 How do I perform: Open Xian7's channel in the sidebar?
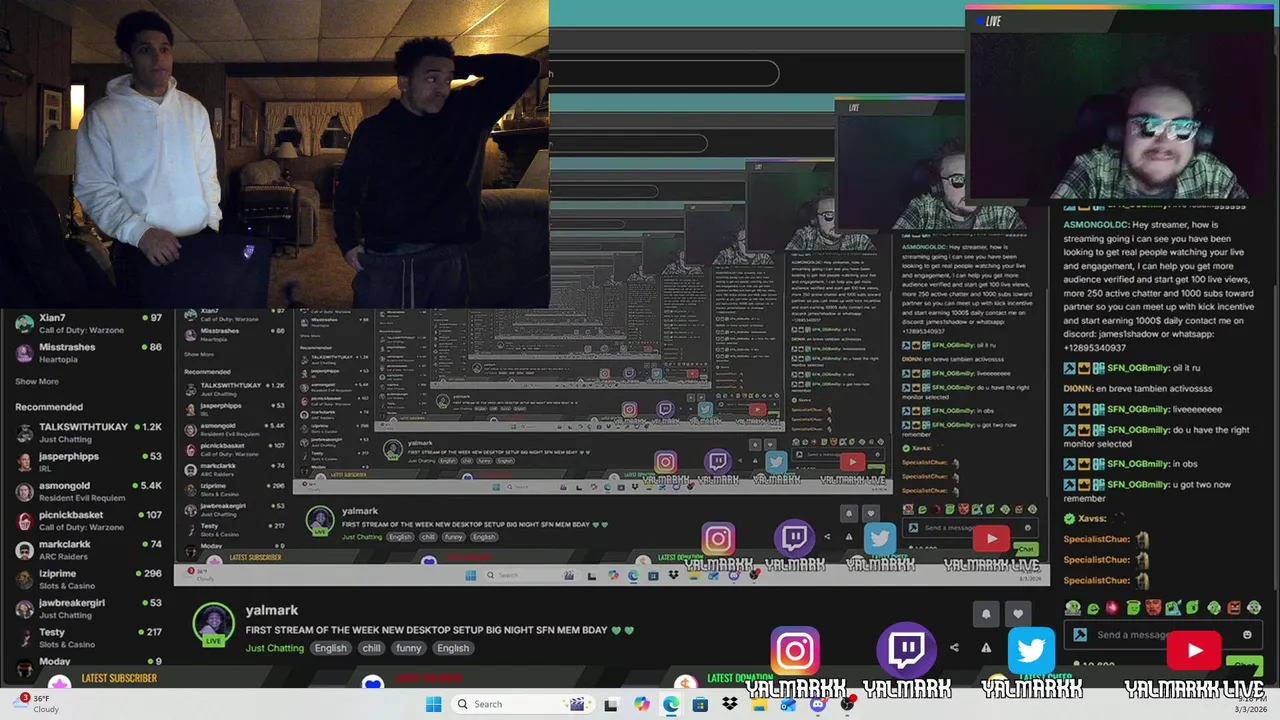click(x=88, y=323)
